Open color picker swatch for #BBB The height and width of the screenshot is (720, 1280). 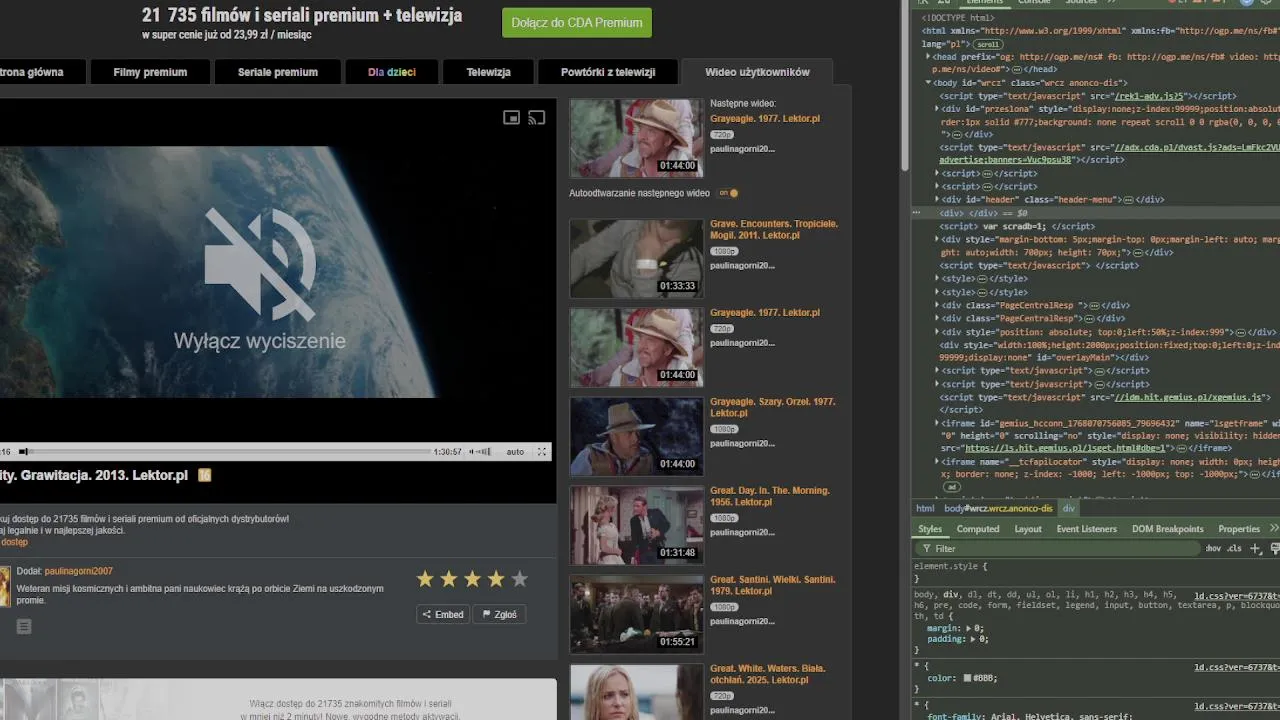point(967,679)
